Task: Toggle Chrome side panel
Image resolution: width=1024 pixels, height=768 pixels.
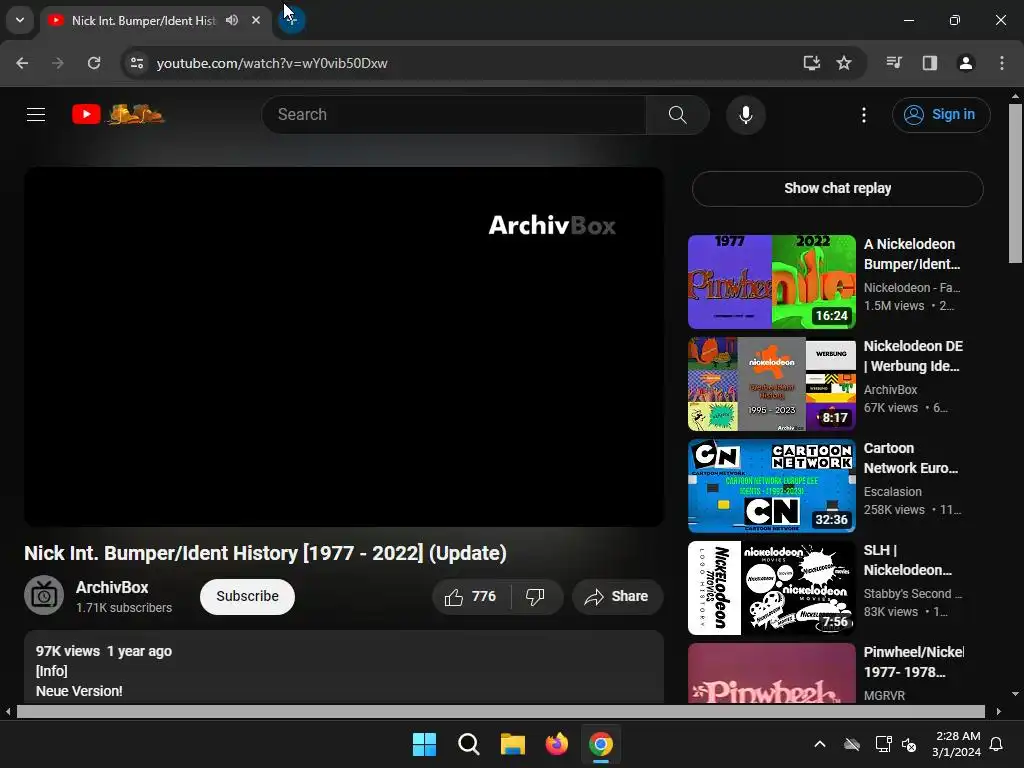Action: coord(930,63)
